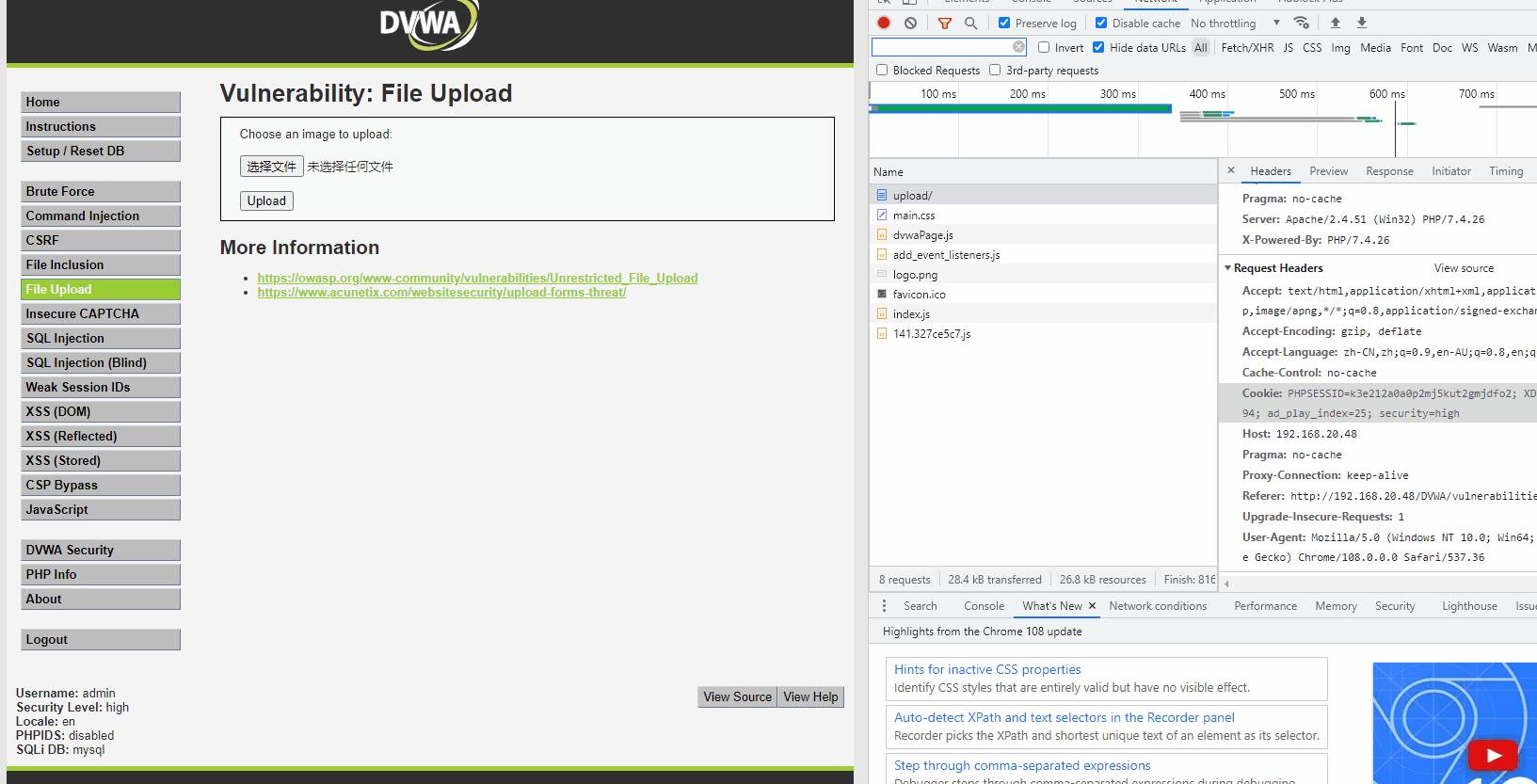1537x784 pixels.
Task: Click the View Source button
Action: pos(737,696)
